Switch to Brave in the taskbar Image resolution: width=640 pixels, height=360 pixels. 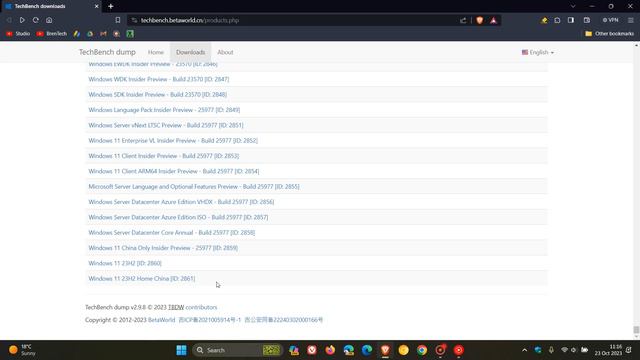tap(385, 350)
